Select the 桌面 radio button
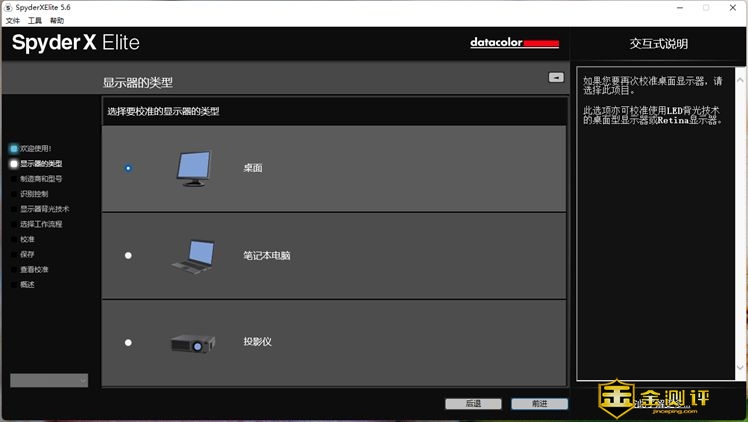The image size is (748, 422). (128, 168)
